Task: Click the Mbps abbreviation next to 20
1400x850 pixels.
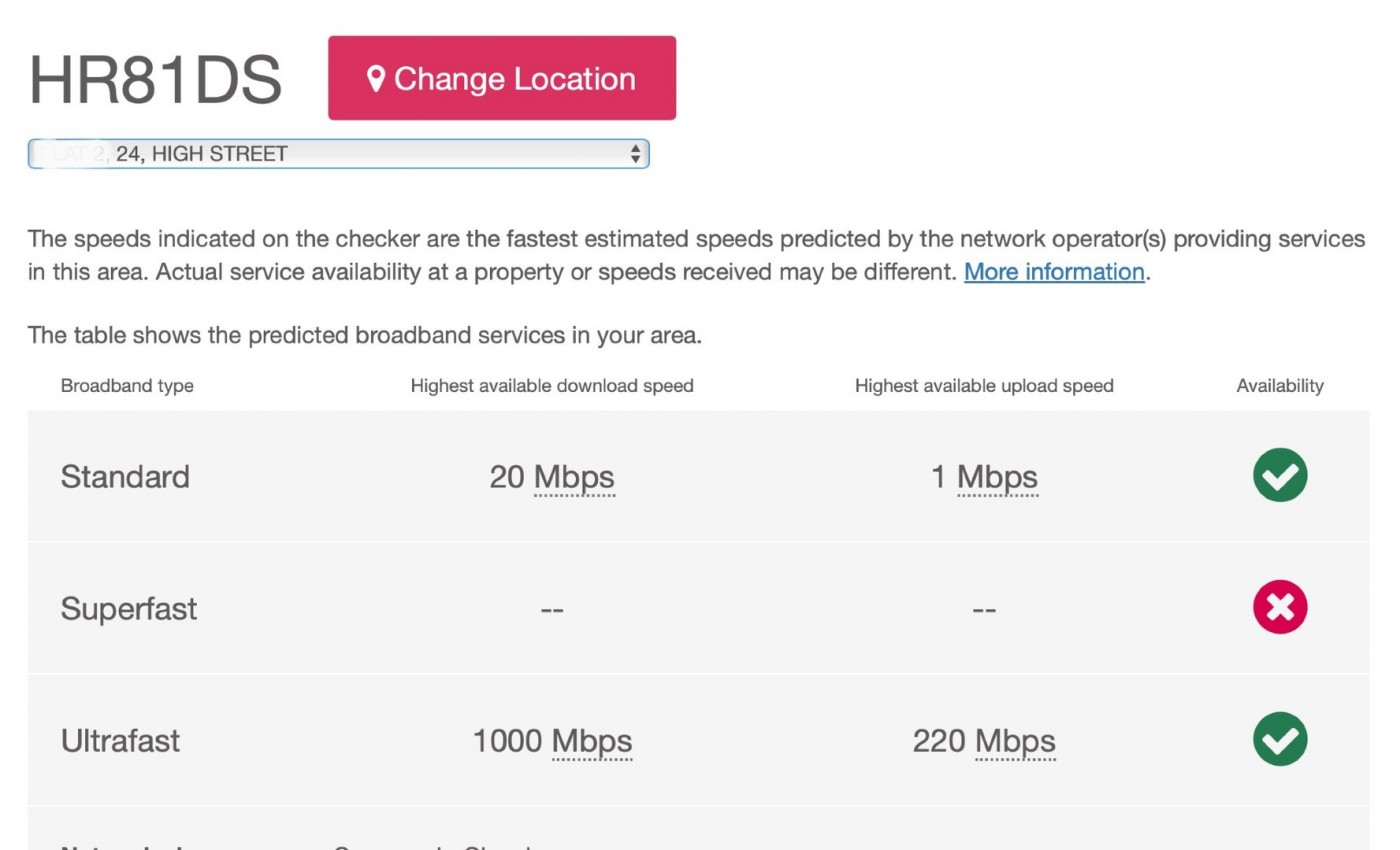Action: [x=574, y=477]
